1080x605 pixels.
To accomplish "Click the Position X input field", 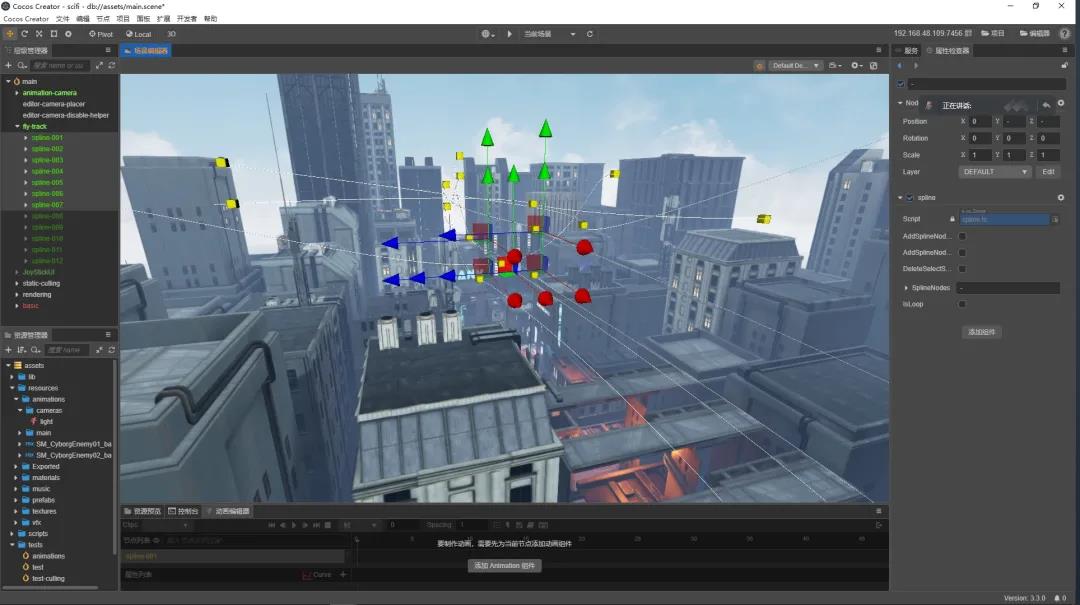I will (x=980, y=122).
